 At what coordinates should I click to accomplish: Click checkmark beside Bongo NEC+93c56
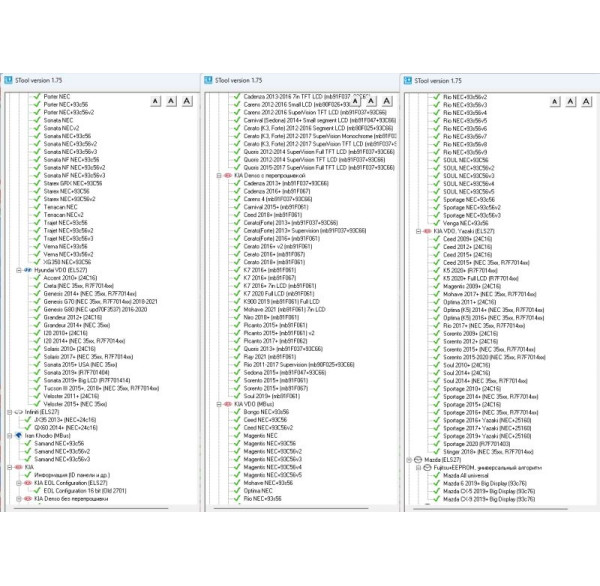[235, 410]
